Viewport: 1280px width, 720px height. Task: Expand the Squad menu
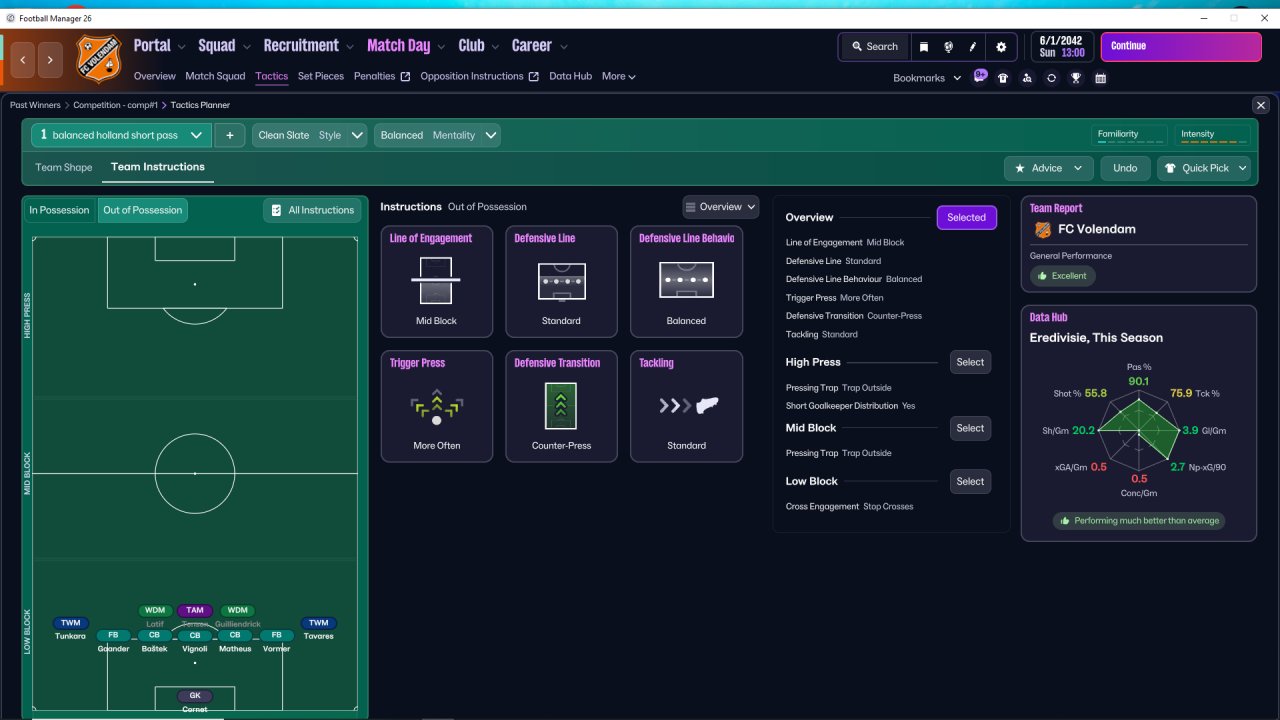[x=224, y=46]
